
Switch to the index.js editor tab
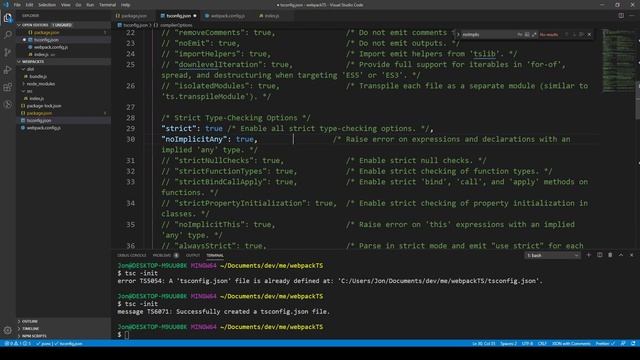coord(272,16)
